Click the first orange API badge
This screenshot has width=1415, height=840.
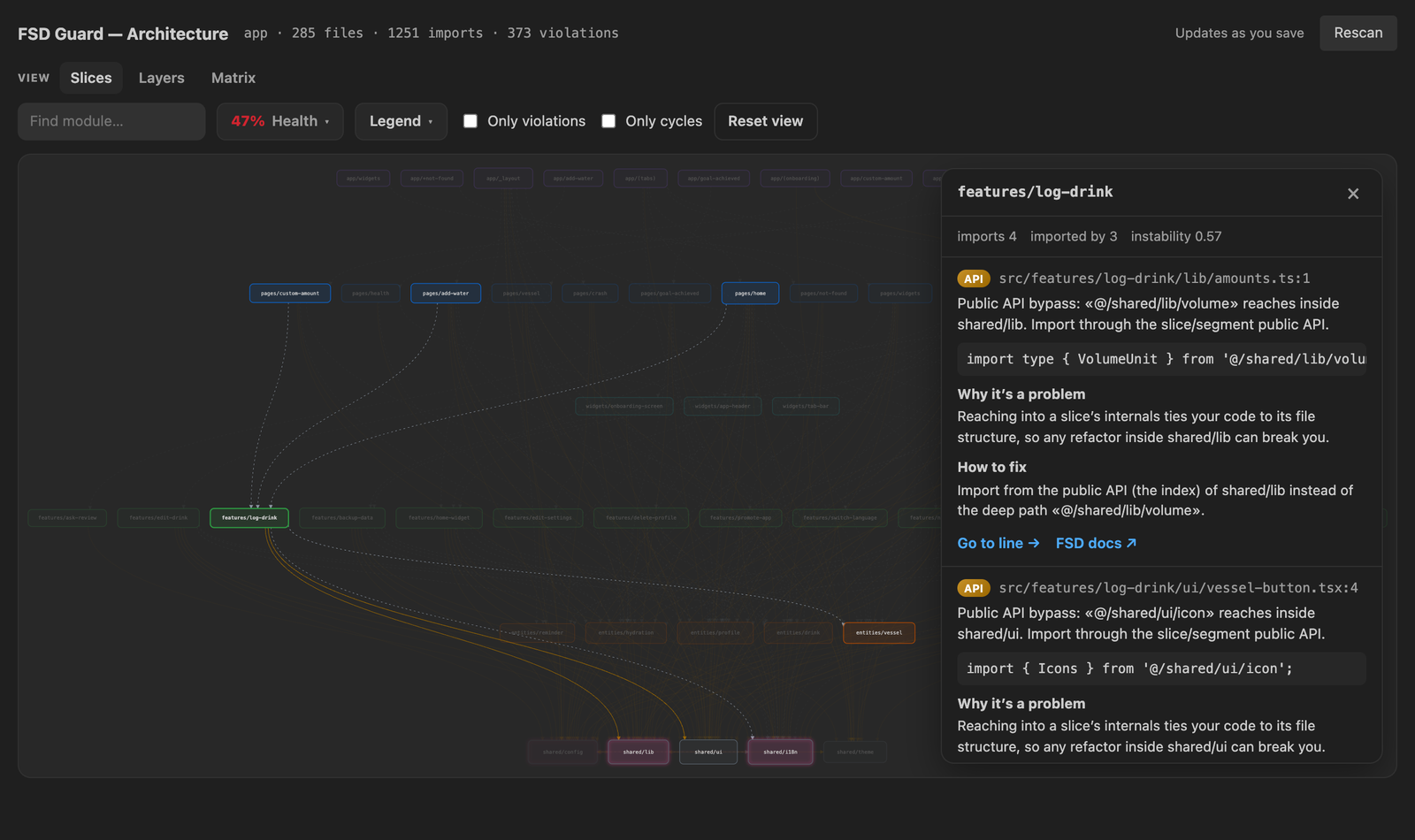tap(974, 279)
